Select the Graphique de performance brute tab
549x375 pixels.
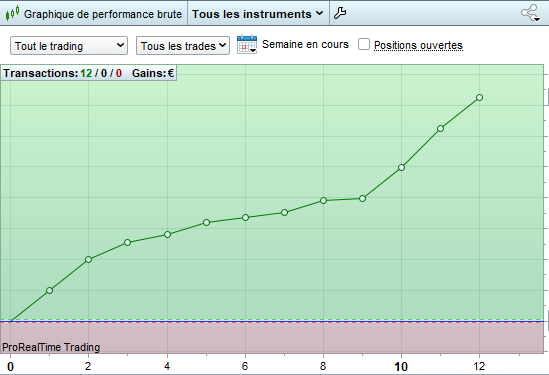pyautogui.click(x=103, y=14)
